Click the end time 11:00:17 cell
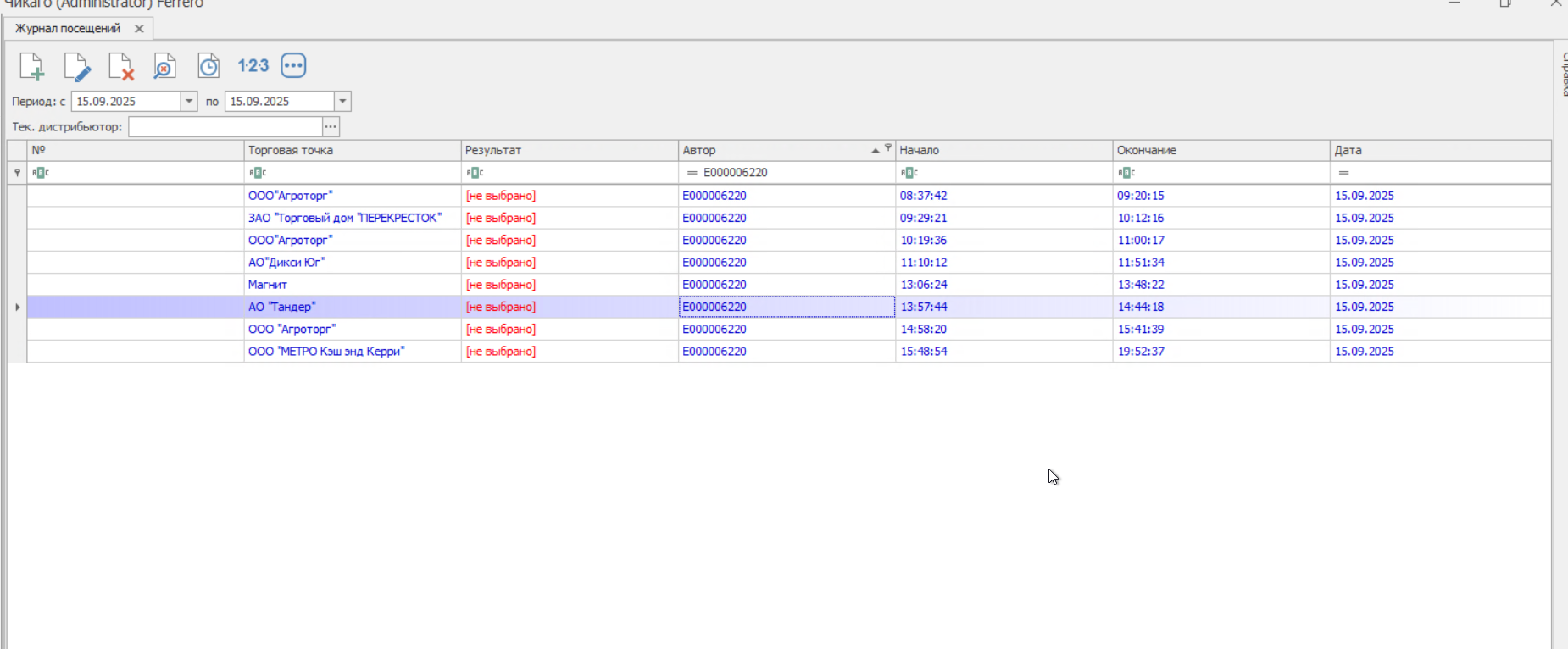Image resolution: width=1568 pixels, height=649 pixels. tap(1221, 241)
